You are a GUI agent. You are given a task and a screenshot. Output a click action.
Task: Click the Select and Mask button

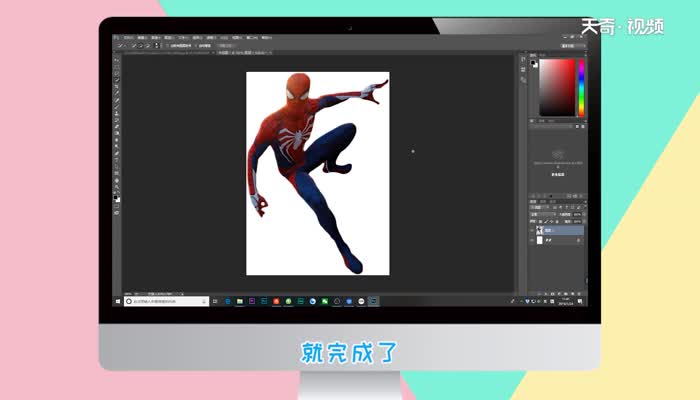coord(225,46)
